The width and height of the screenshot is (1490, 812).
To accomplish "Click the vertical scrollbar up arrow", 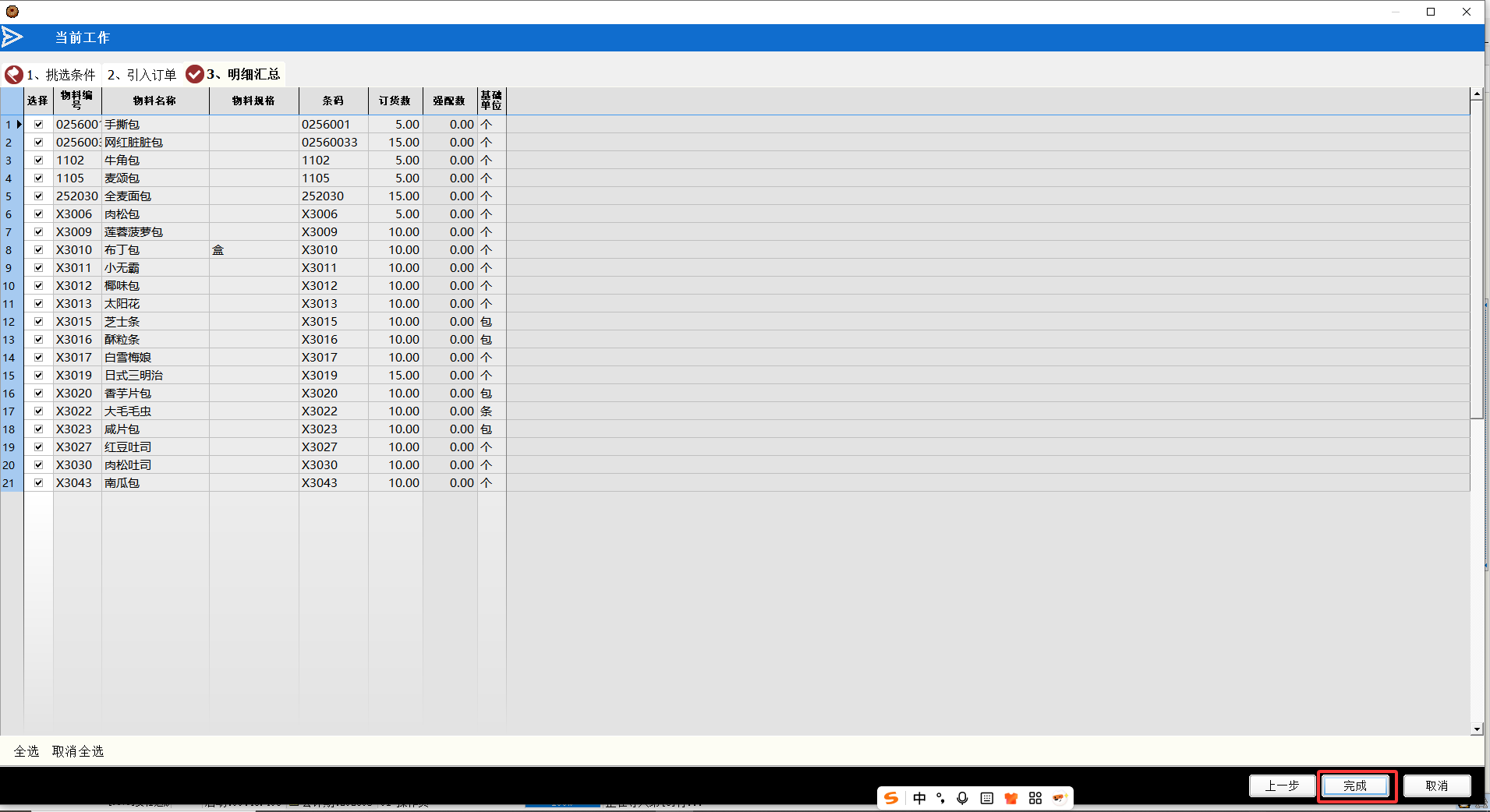I will pos(1477,94).
